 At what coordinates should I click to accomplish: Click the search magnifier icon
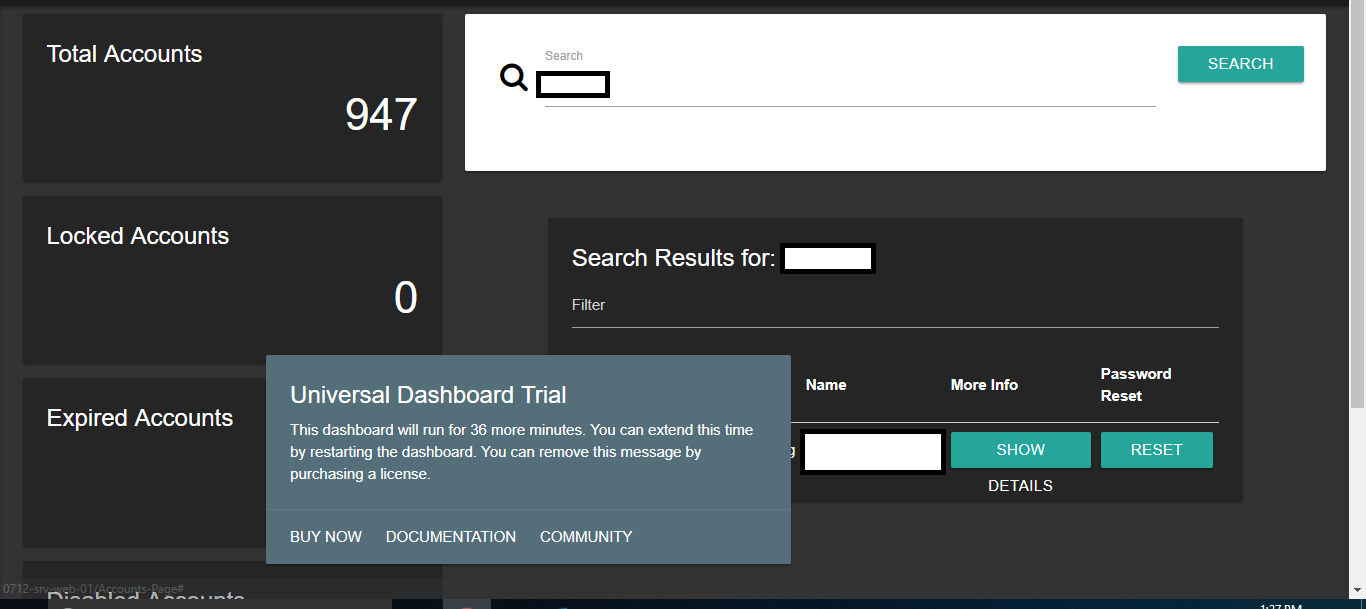[x=513, y=77]
